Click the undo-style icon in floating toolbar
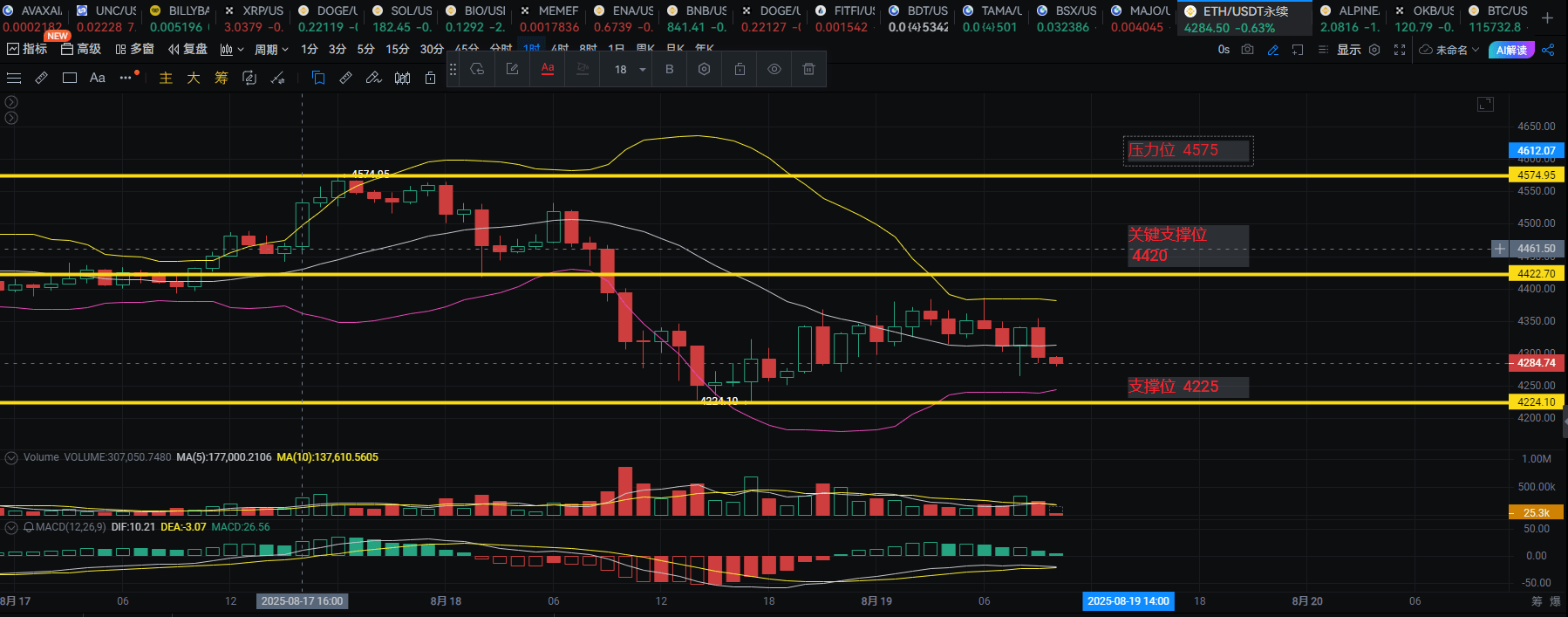1568x617 pixels. tap(477, 69)
